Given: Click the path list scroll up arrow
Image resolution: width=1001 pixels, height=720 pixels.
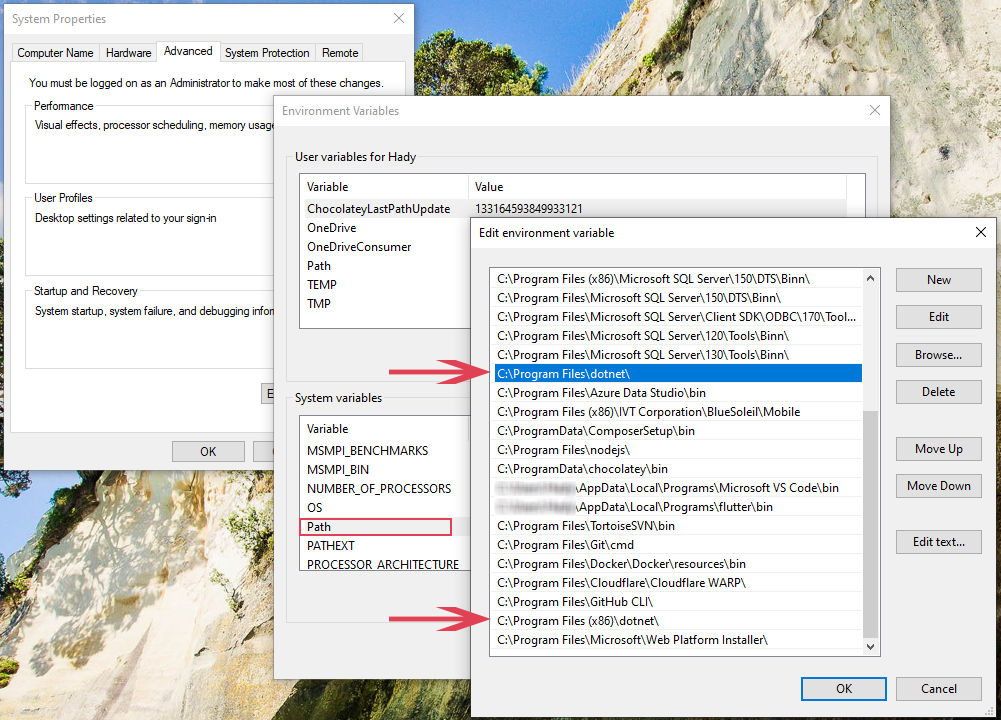Looking at the screenshot, I should click(x=869, y=279).
